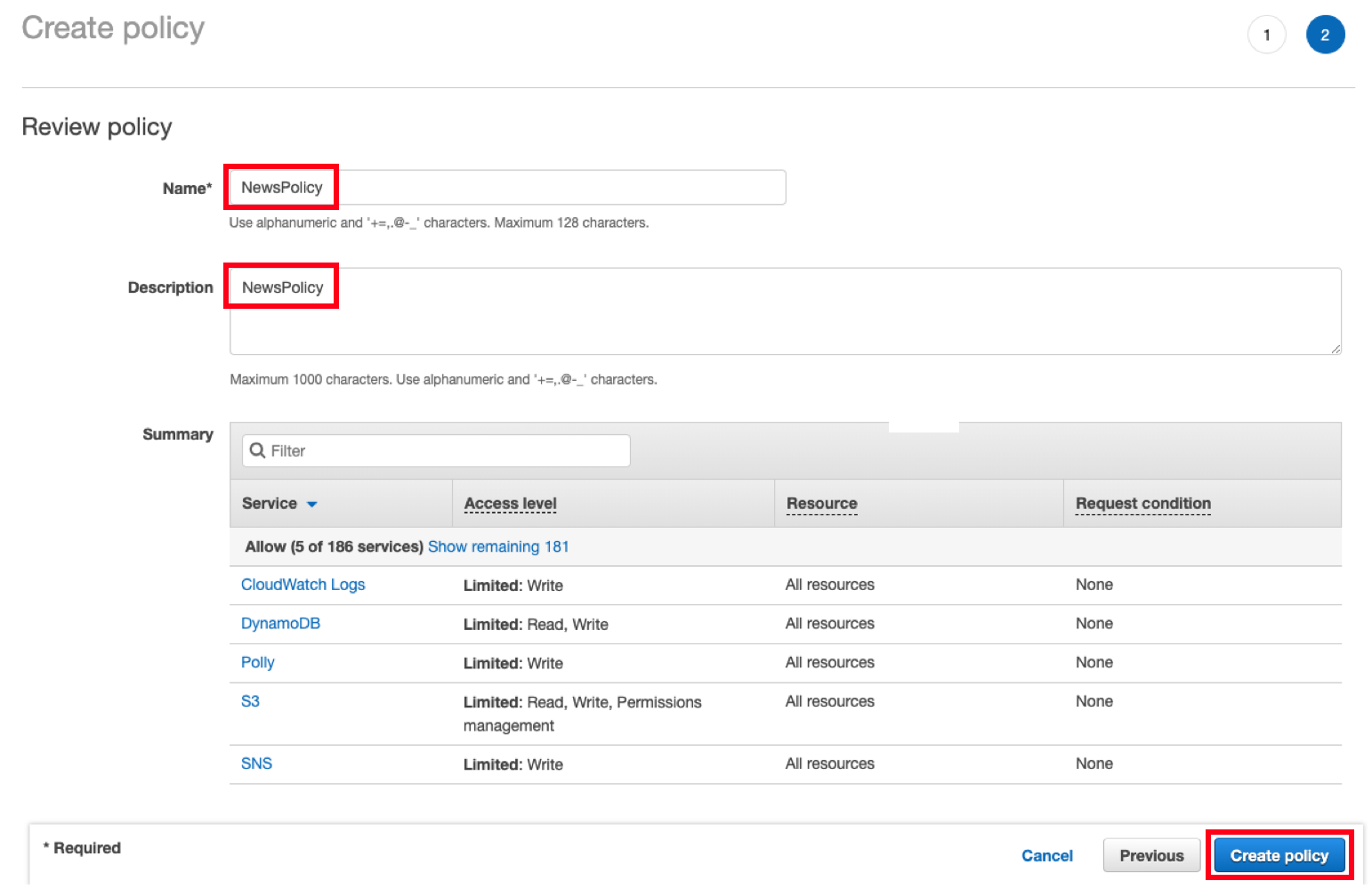Click 'All resources' in Polly row
The height and width of the screenshot is (889, 1372).
click(x=829, y=663)
